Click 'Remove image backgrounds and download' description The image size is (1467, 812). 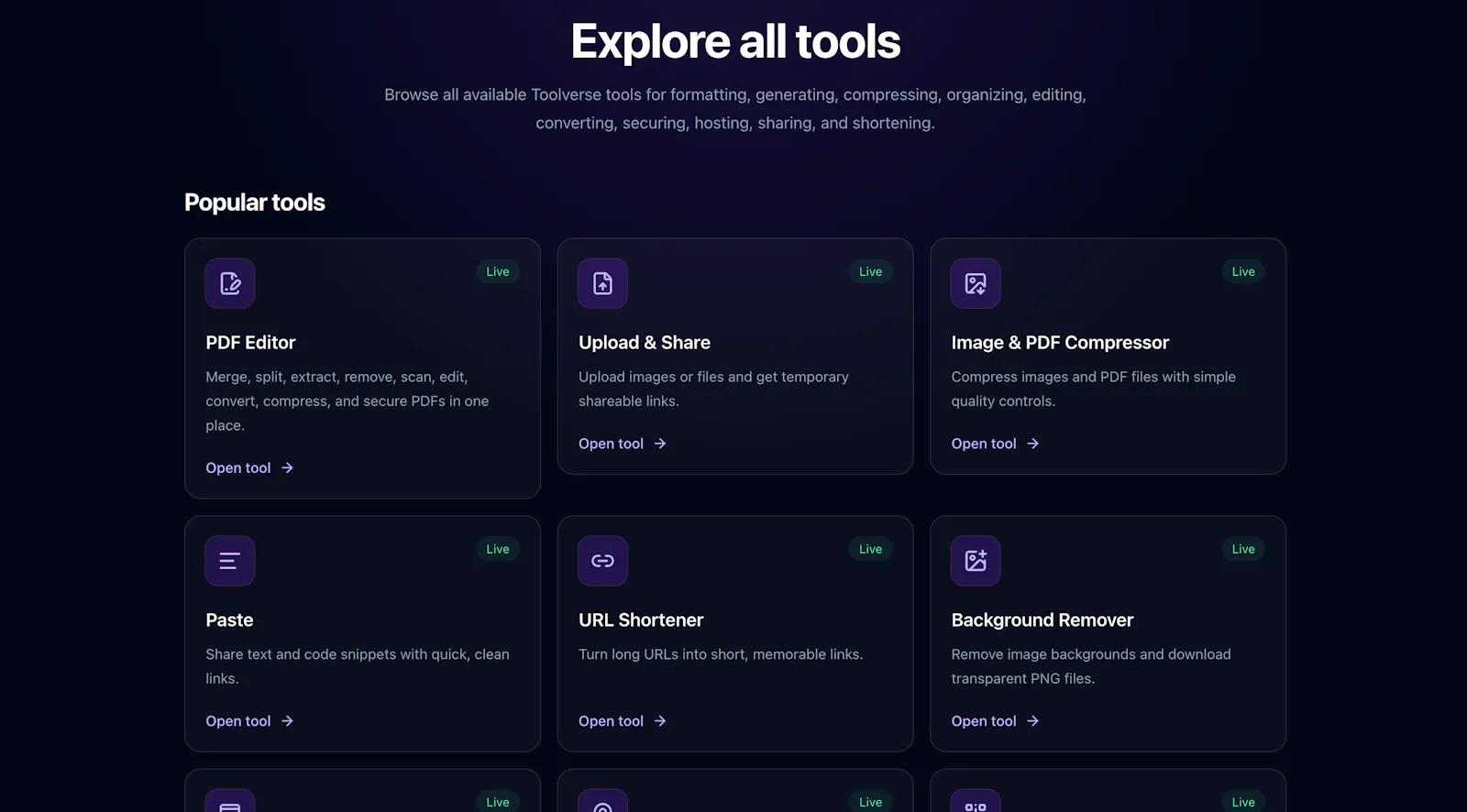pos(1091,666)
